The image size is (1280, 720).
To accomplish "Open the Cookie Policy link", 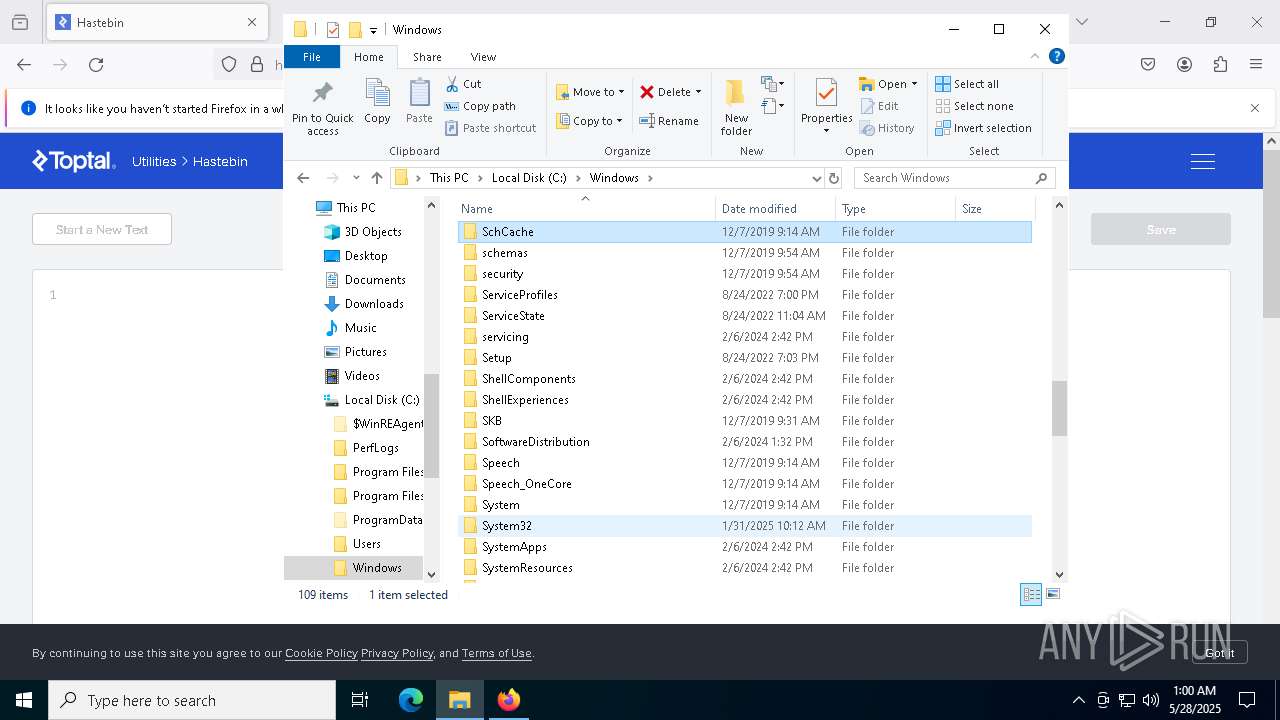I will click(x=321, y=653).
